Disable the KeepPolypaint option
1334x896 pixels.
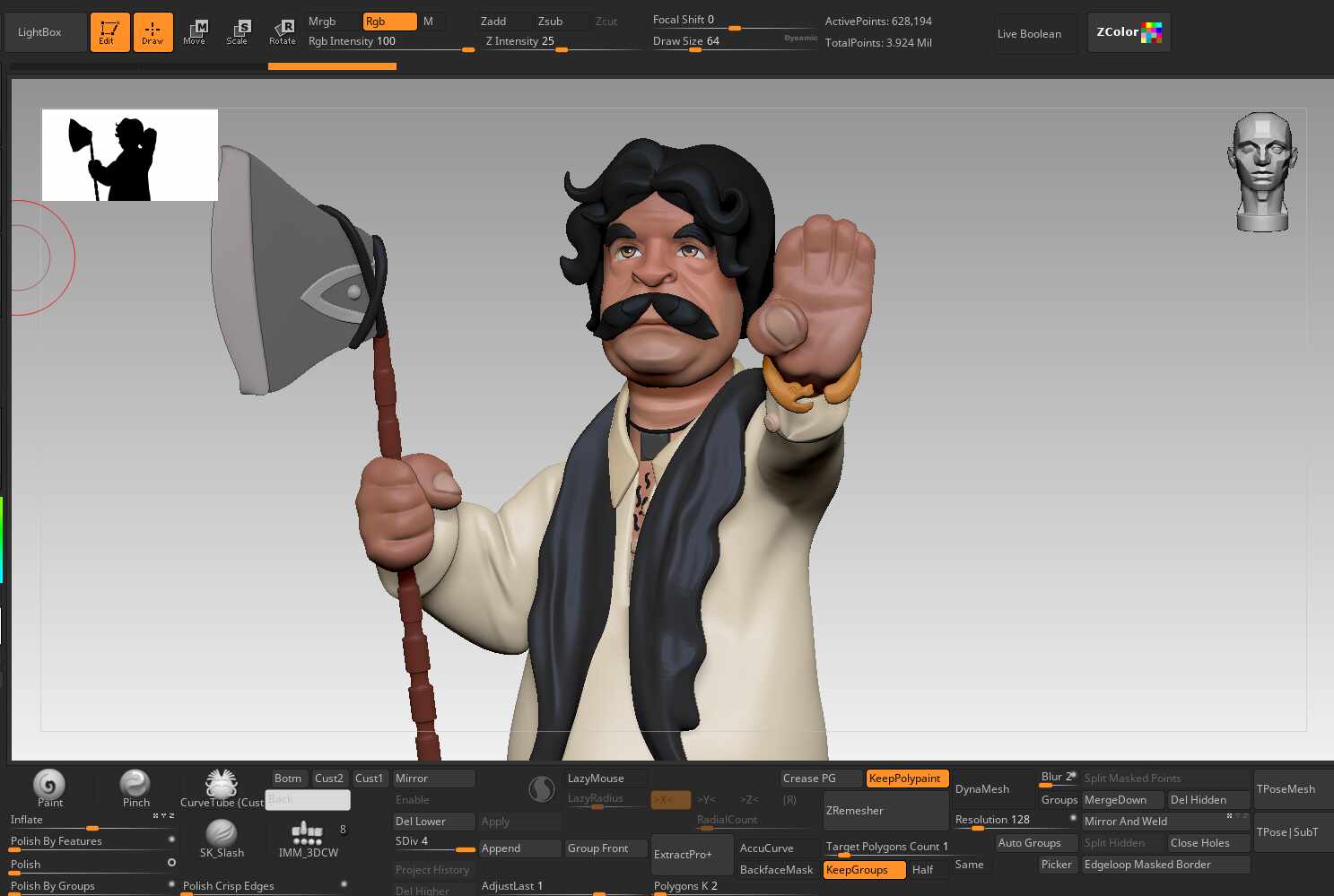tap(907, 779)
